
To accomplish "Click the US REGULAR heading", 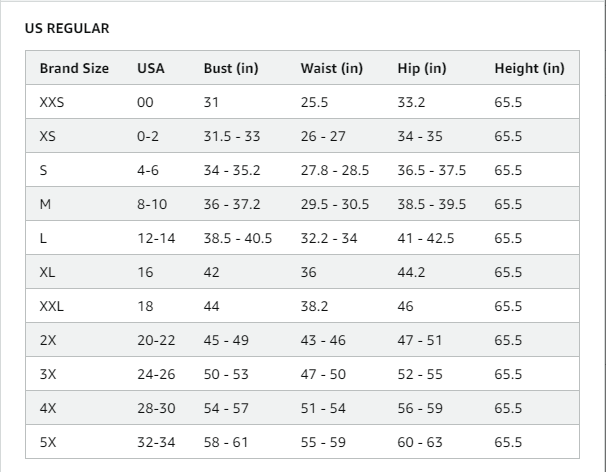I will (67, 29).
